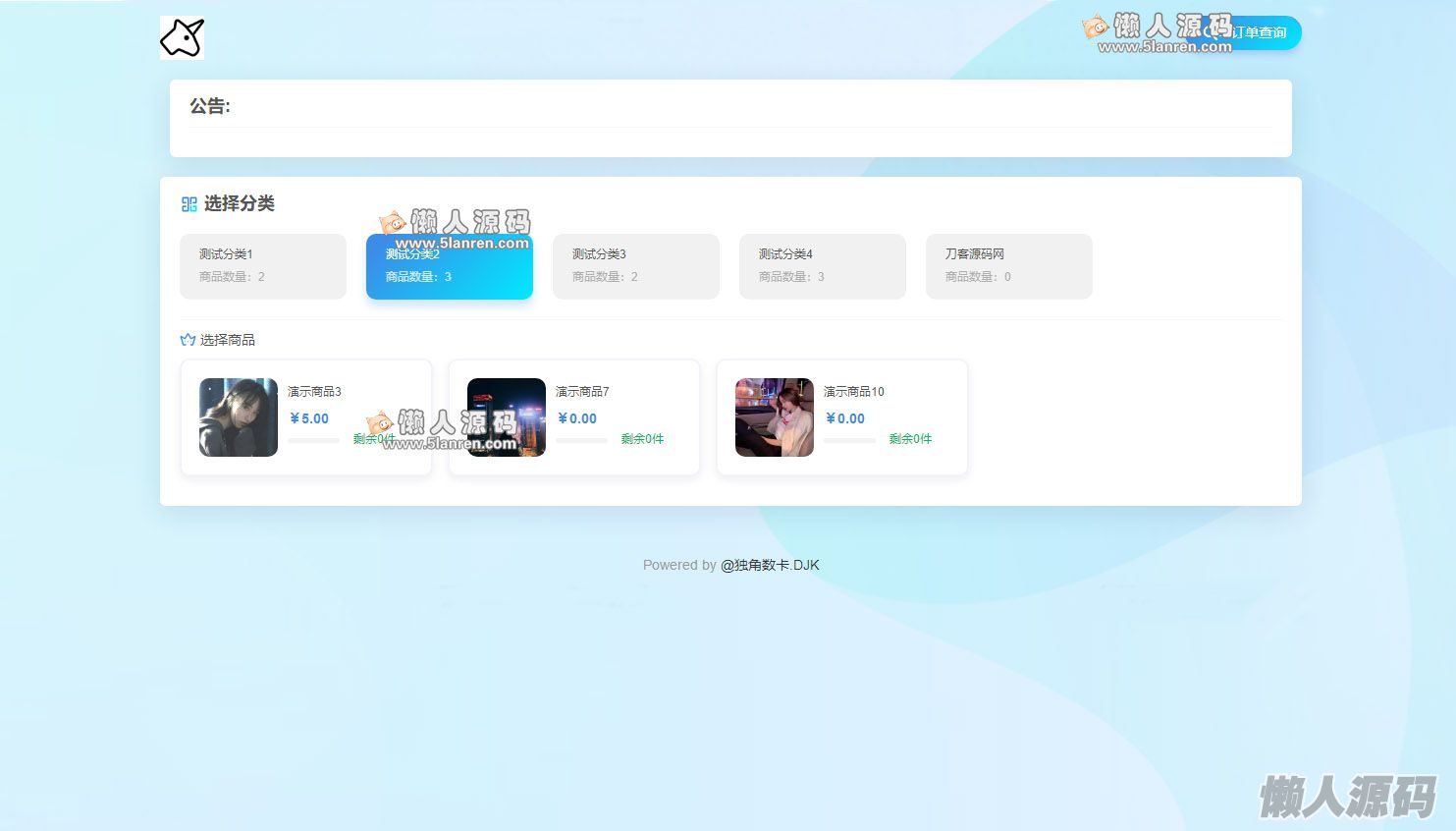Switch to the 测试分类3 category

[x=635, y=266]
